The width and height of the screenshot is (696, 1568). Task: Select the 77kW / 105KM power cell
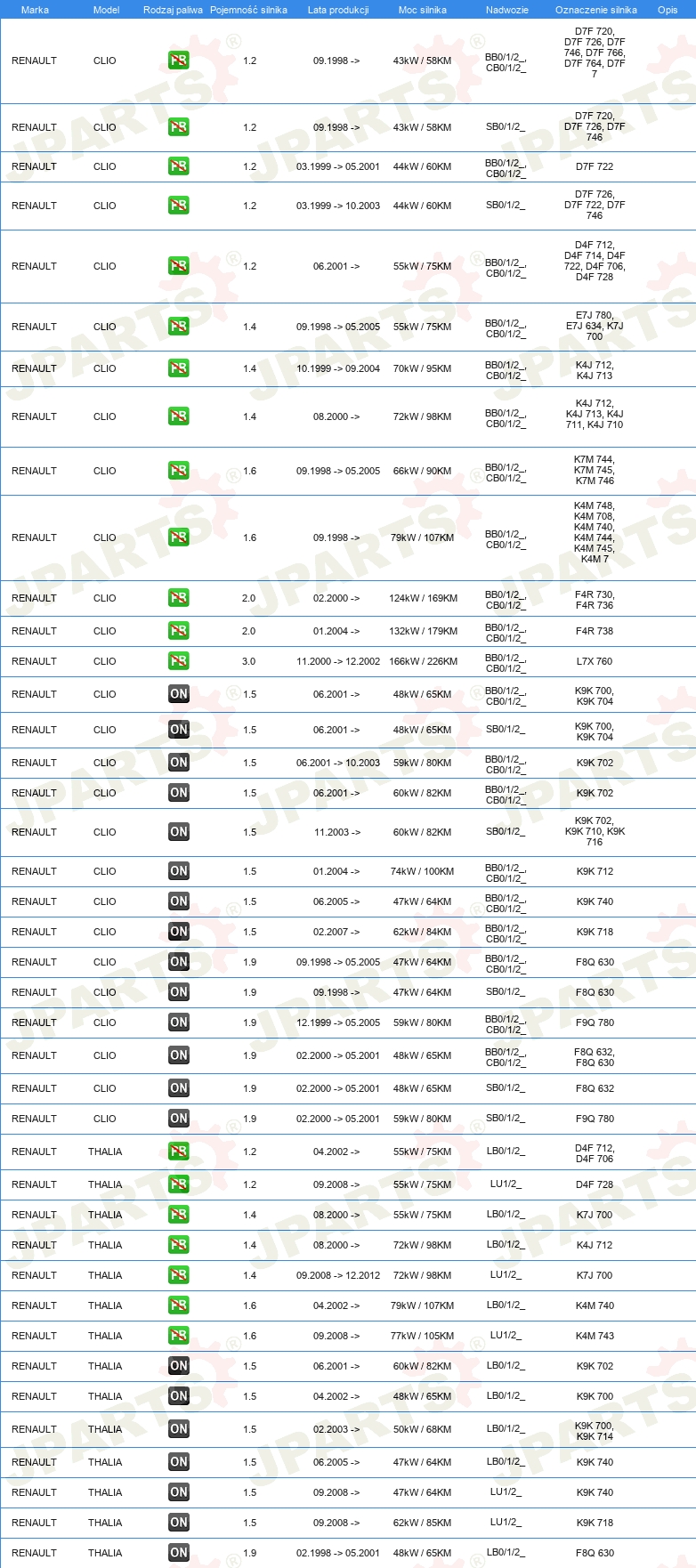pyautogui.click(x=423, y=1336)
